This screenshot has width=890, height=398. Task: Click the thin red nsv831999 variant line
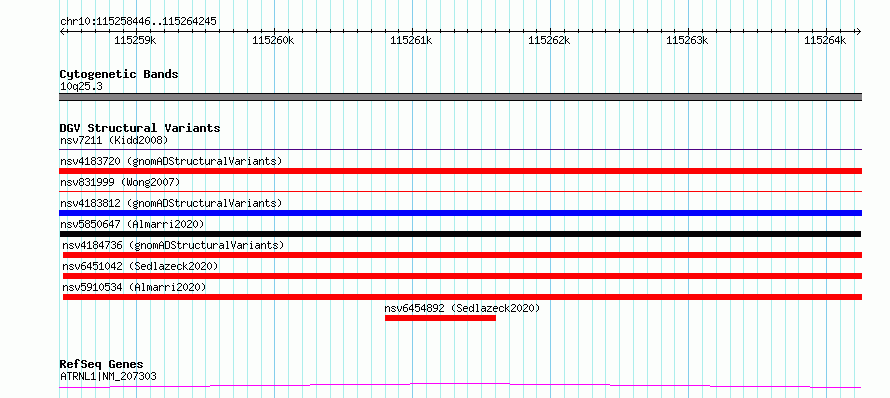(x=460, y=192)
